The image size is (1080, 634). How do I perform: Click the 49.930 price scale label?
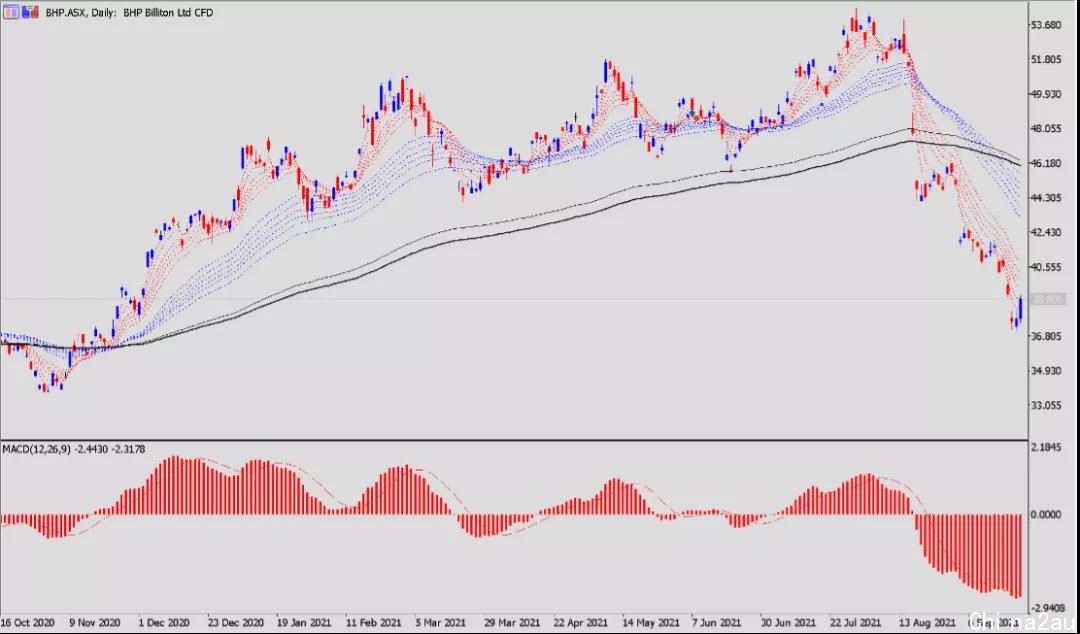point(1047,94)
